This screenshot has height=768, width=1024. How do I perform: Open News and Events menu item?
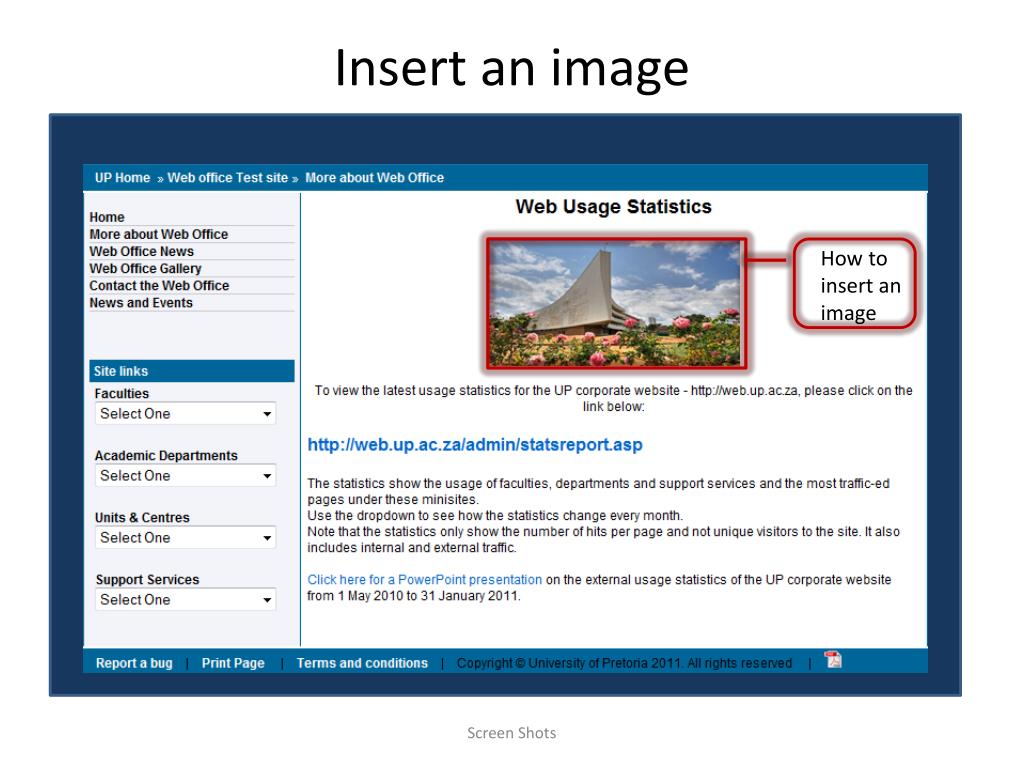(x=141, y=303)
